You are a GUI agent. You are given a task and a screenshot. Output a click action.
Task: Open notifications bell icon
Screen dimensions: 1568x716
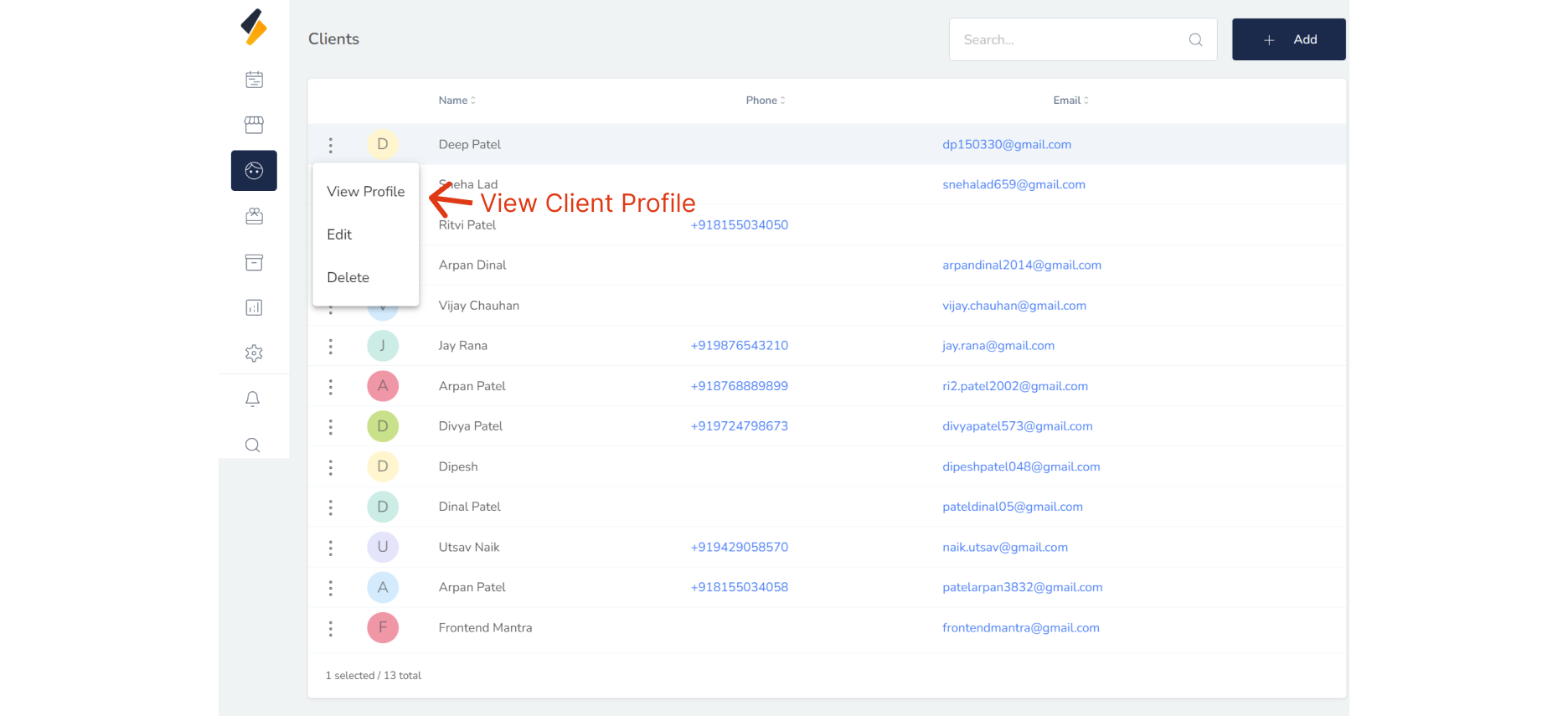(252, 399)
